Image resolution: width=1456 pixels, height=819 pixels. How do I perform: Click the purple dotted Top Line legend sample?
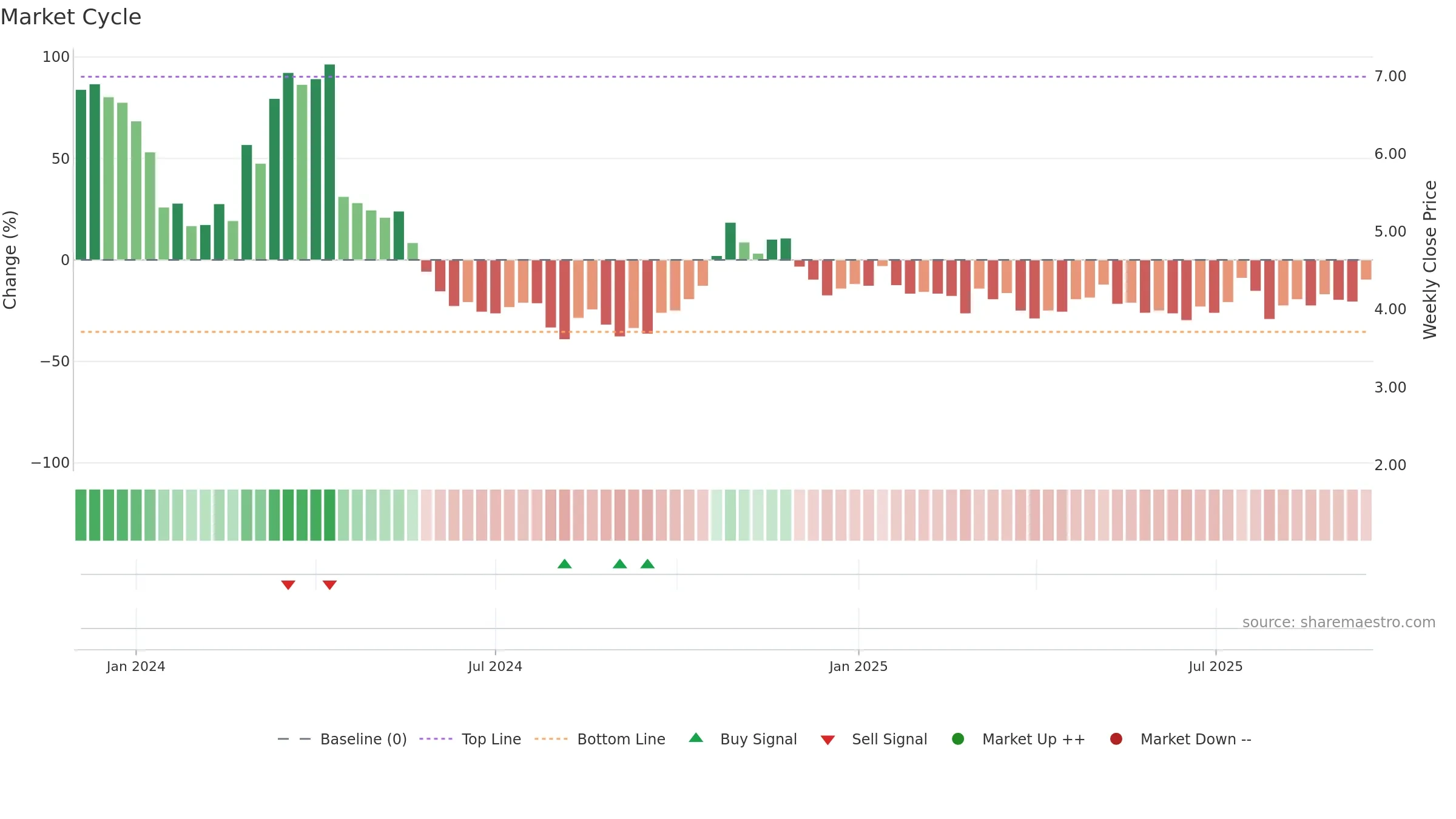(436, 739)
